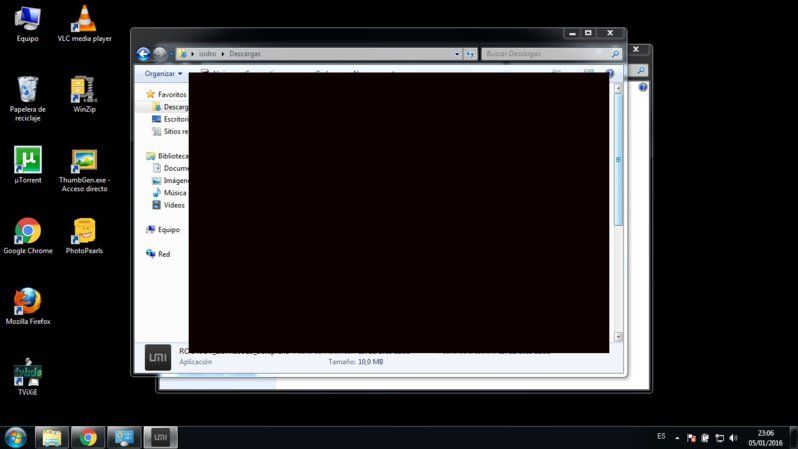Click the Forward arrow in Explorer
The image size is (798, 449).
160,54
